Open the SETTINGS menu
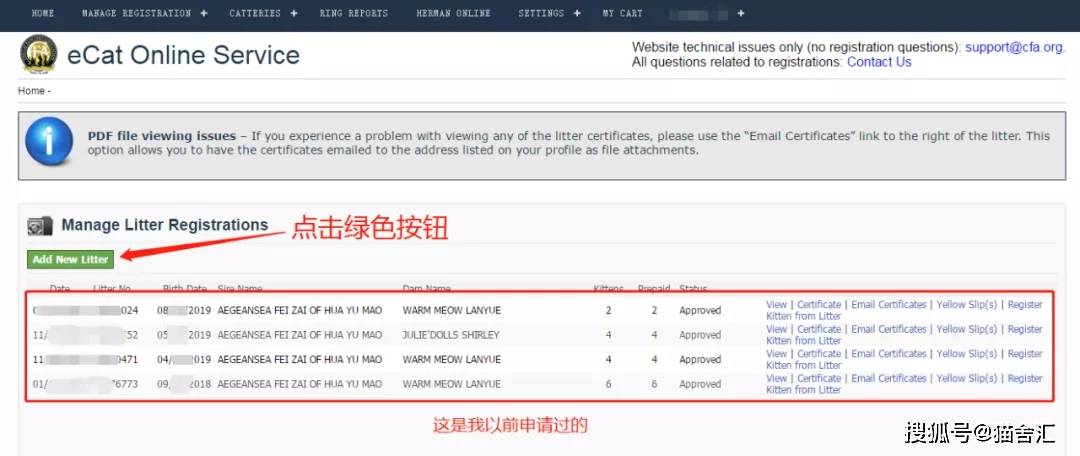 tap(541, 13)
